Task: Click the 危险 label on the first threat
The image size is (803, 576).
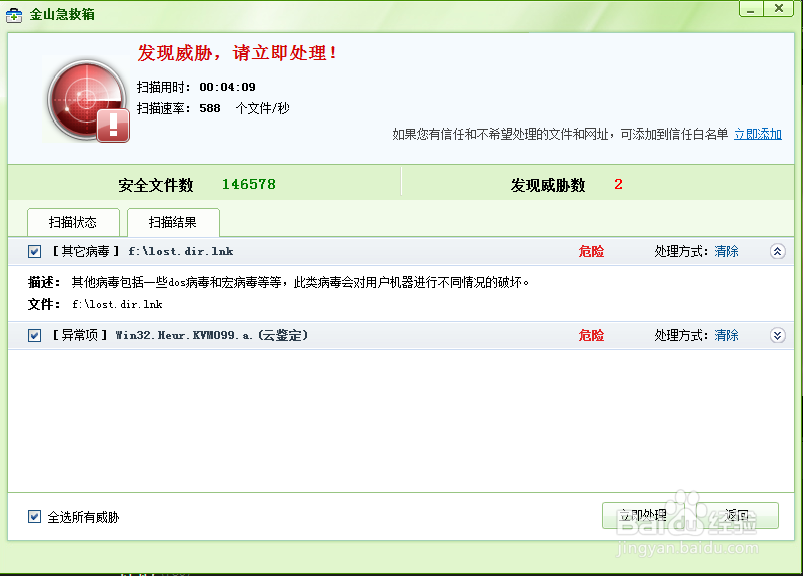Action: pyautogui.click(x=591, y=251)
